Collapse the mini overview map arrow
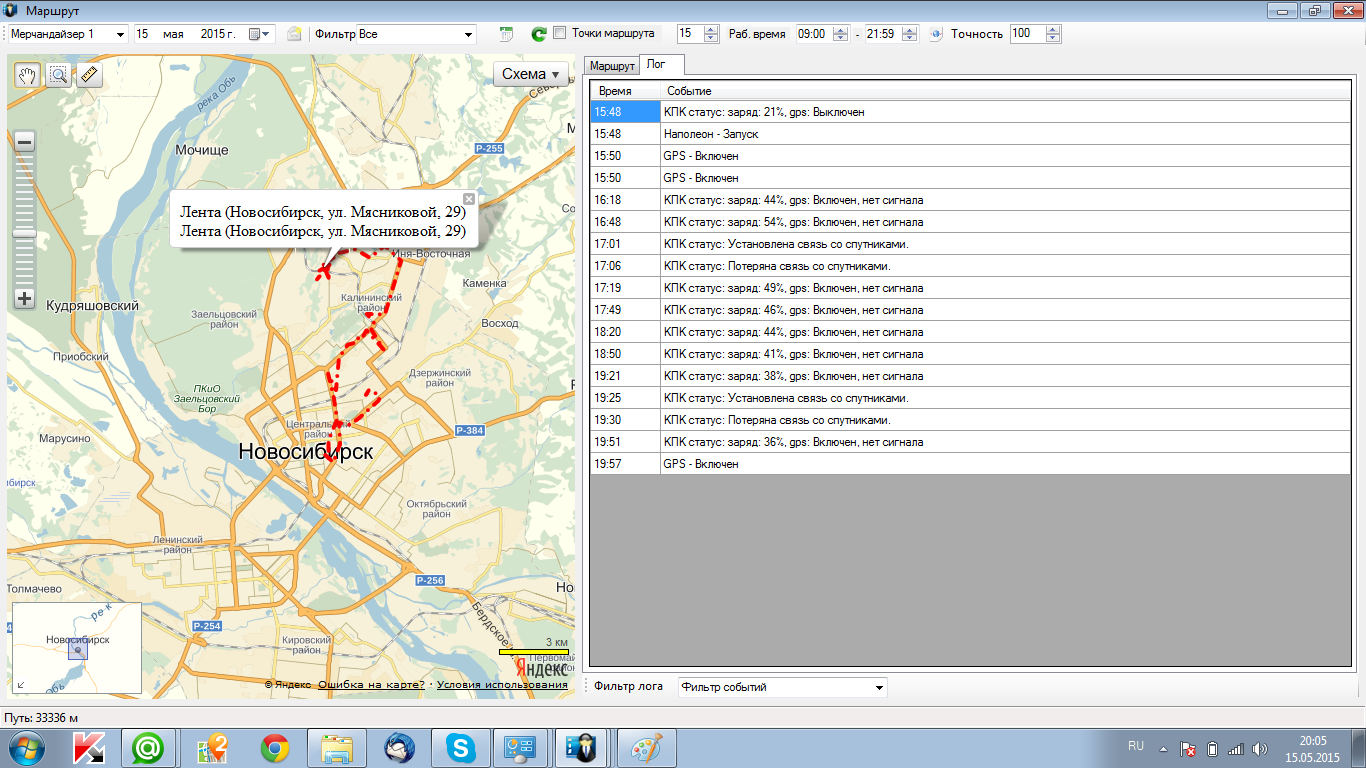The width and height of the screenshot is (1366, 768). [21, 685]
